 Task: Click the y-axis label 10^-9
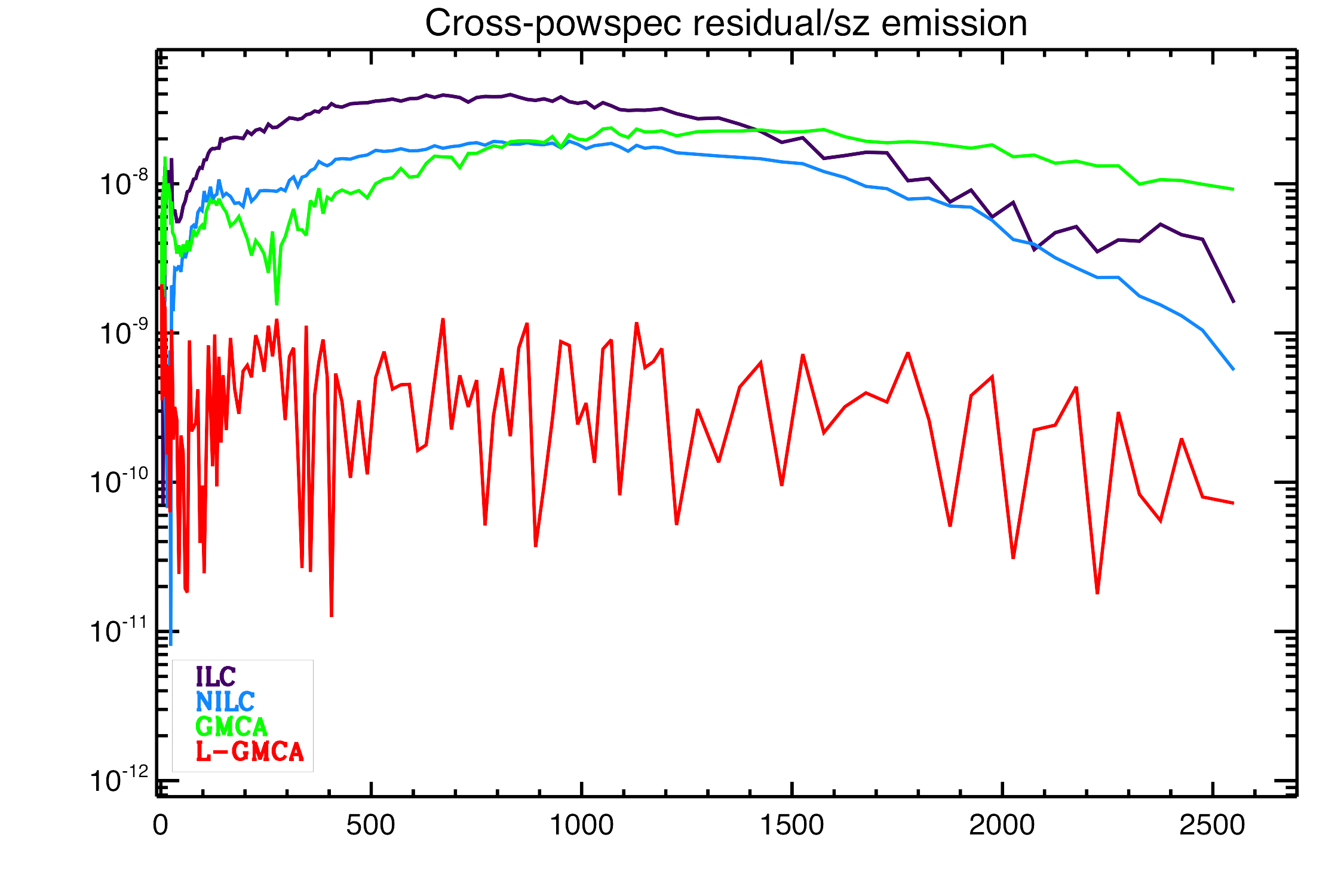coord(123,333)
